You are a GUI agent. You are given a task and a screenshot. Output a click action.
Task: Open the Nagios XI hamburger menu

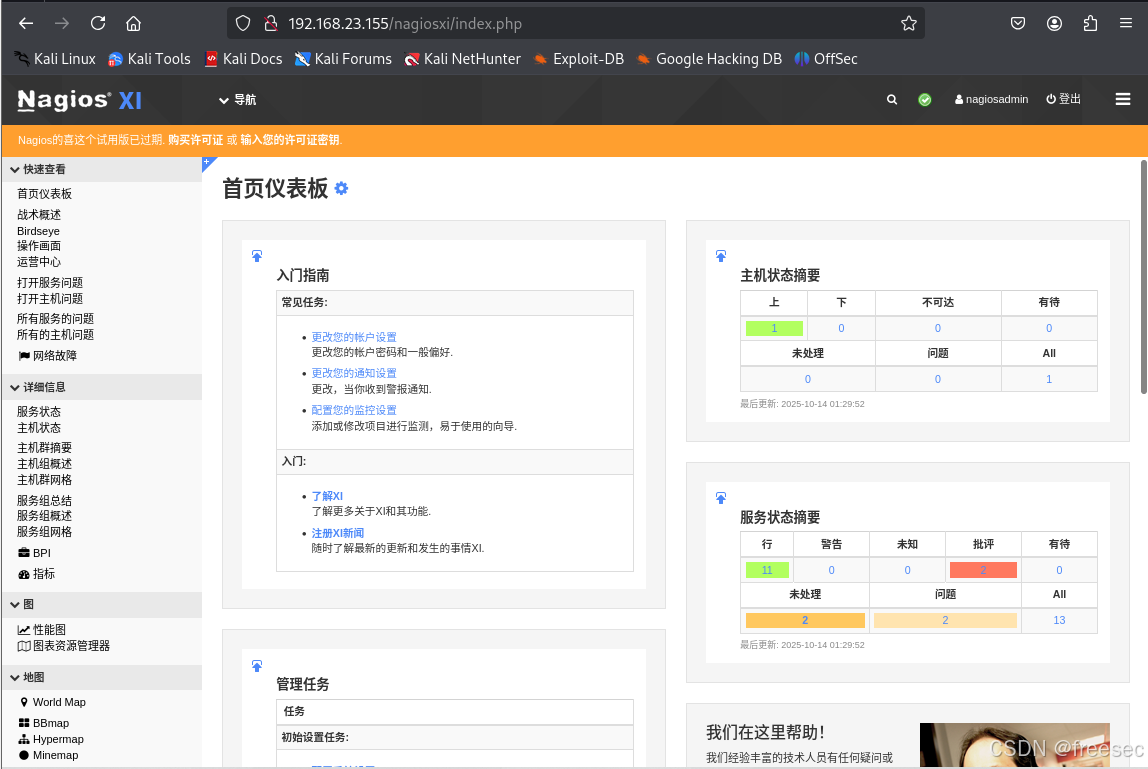point(1122,99)
